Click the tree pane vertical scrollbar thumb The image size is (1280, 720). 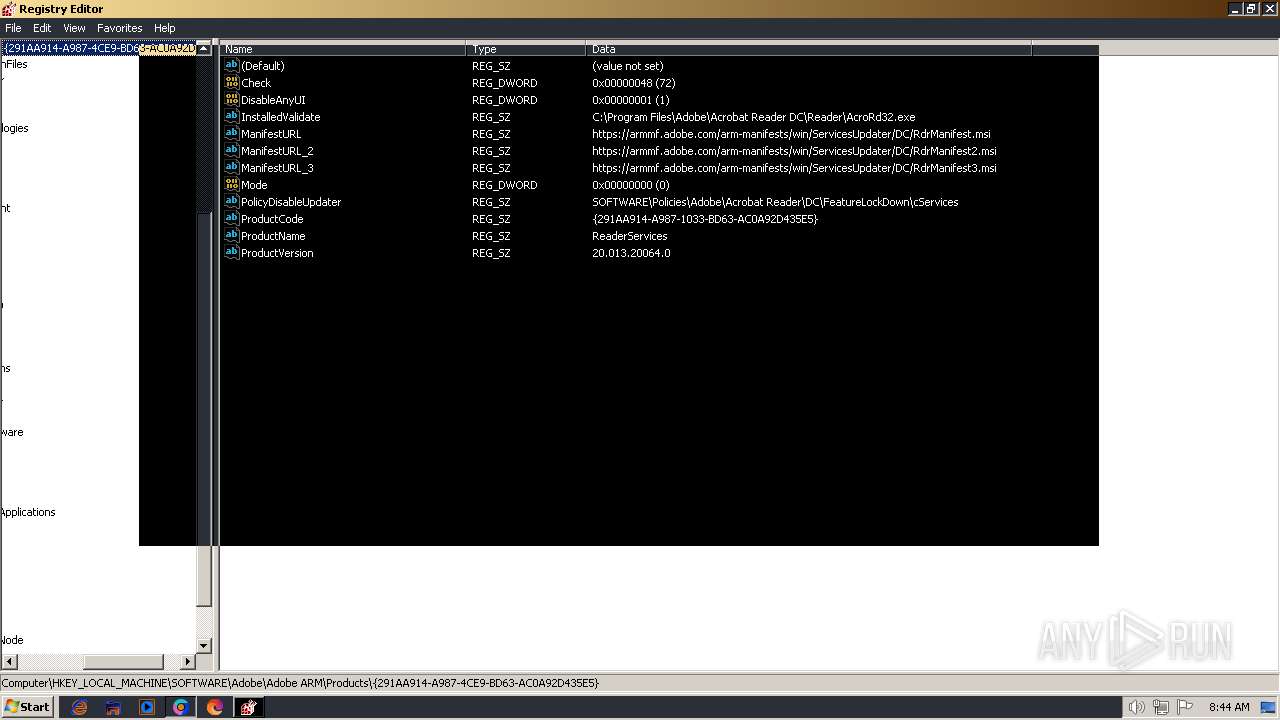204,409
